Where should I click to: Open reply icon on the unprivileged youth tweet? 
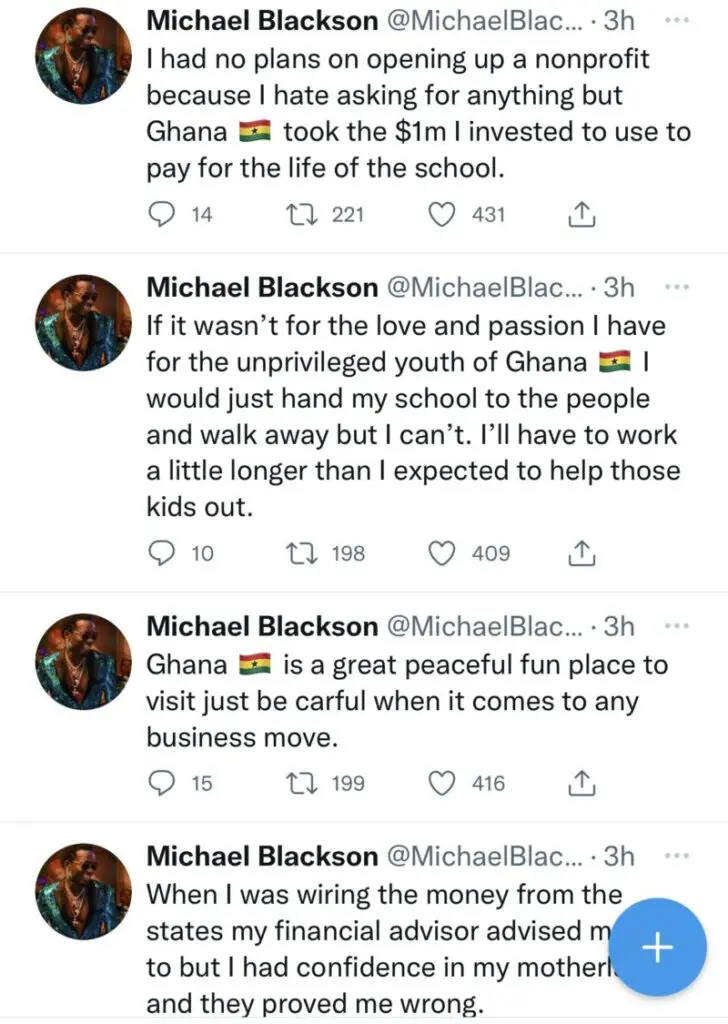coord(159,553)
